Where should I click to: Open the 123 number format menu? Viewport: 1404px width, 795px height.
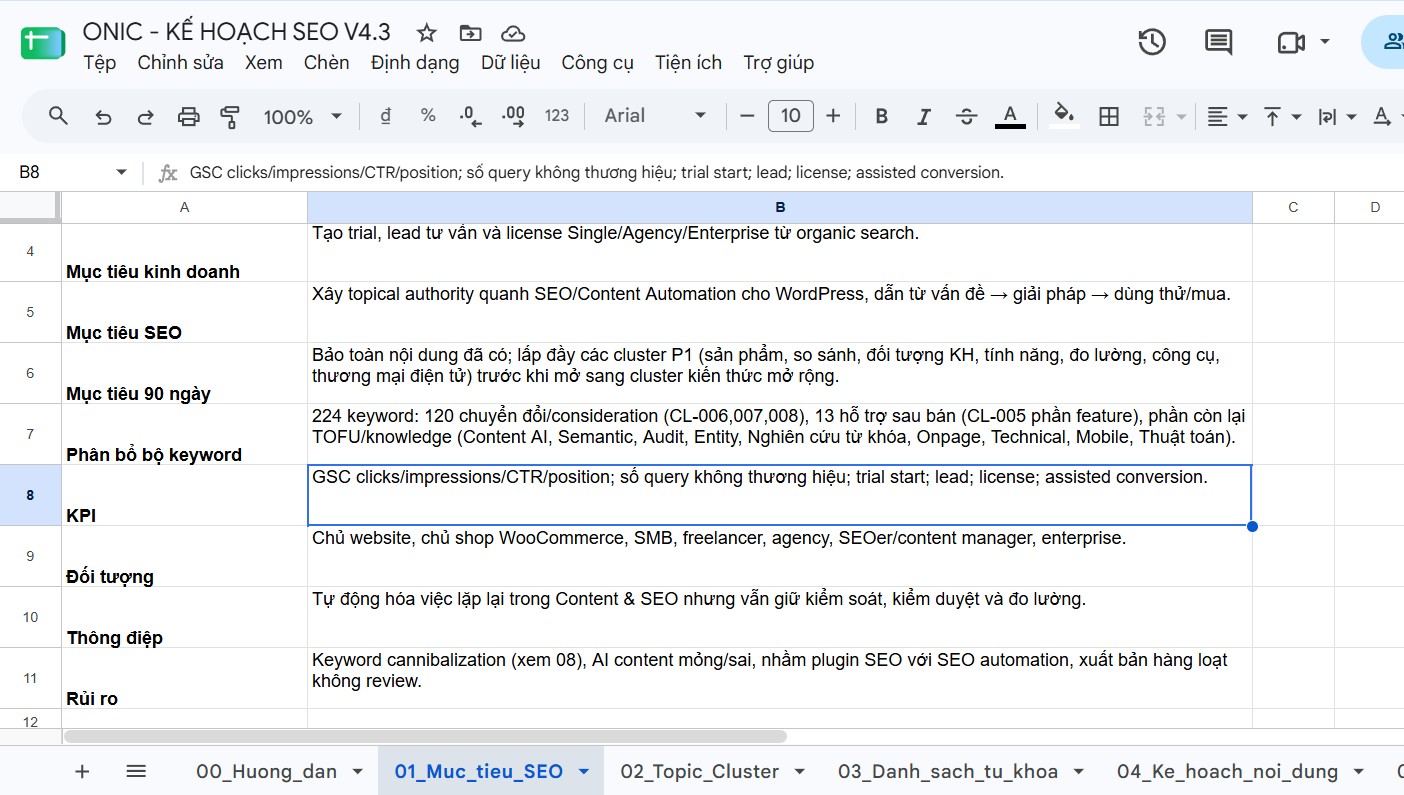coord(557,116)
